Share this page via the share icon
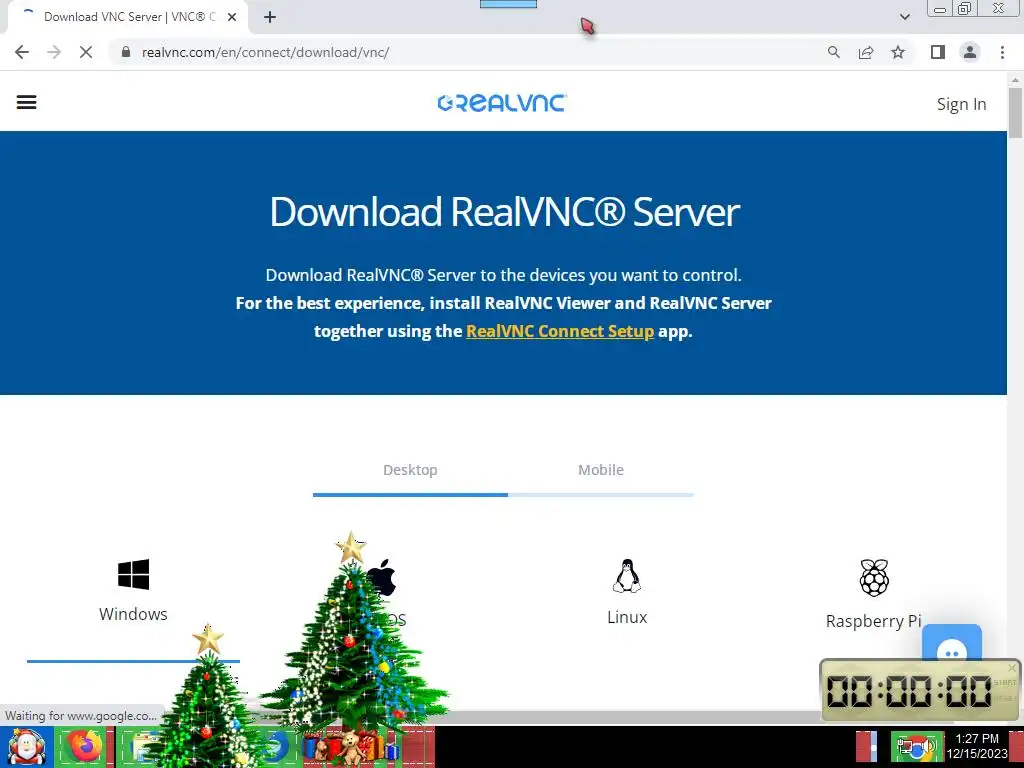This screenshot has width=1024, height=768. coord(866,52)
